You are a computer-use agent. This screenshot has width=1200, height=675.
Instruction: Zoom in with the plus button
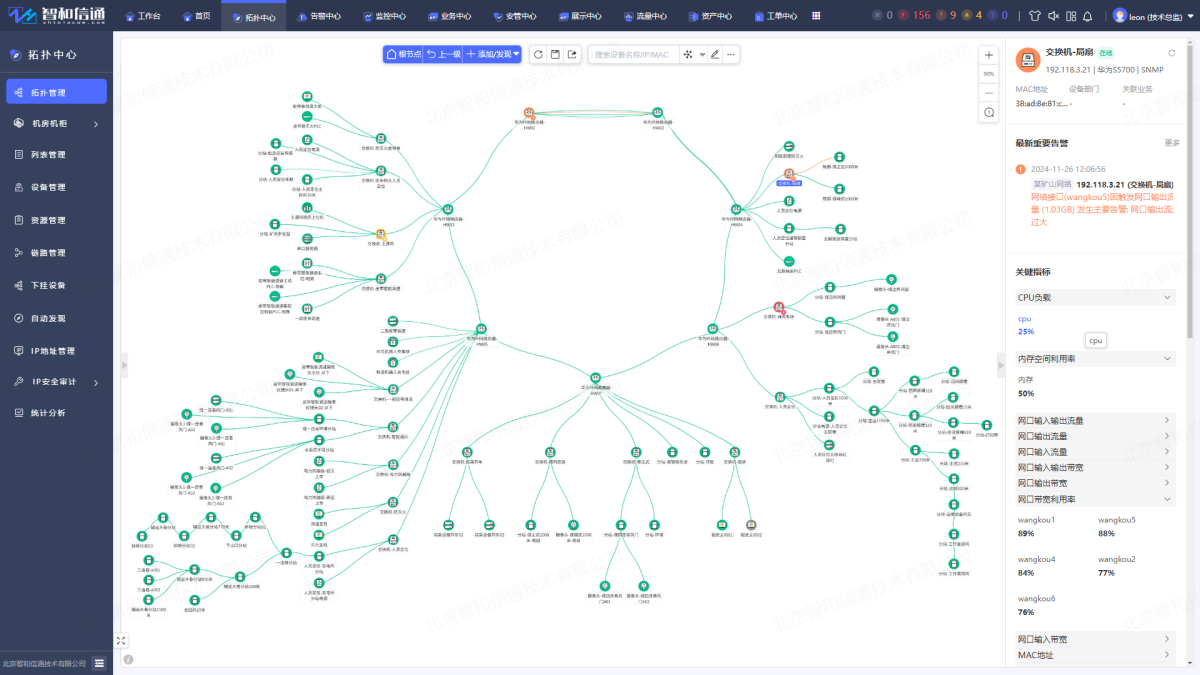coord(989,55)
